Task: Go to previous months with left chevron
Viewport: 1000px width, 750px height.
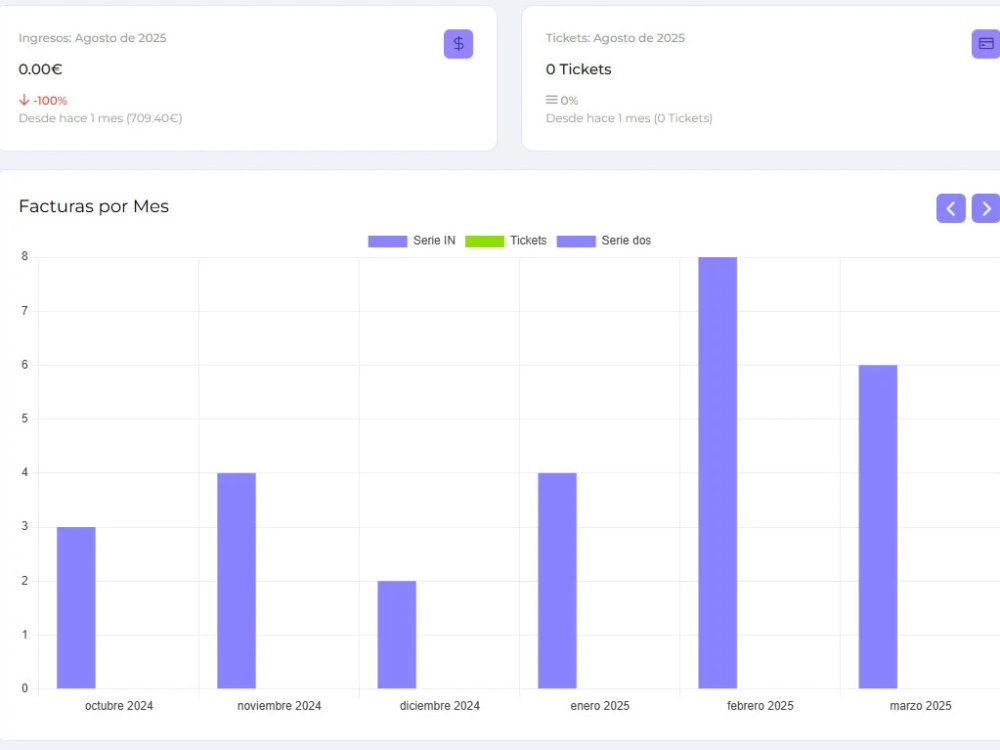Action: tap(950, 209)
